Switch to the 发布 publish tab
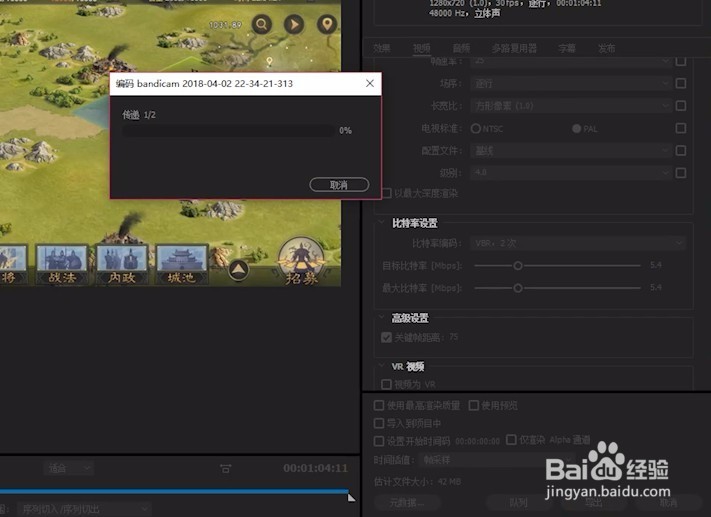Image resolution: width=711 pixels, height=517 pixels. 607,48
